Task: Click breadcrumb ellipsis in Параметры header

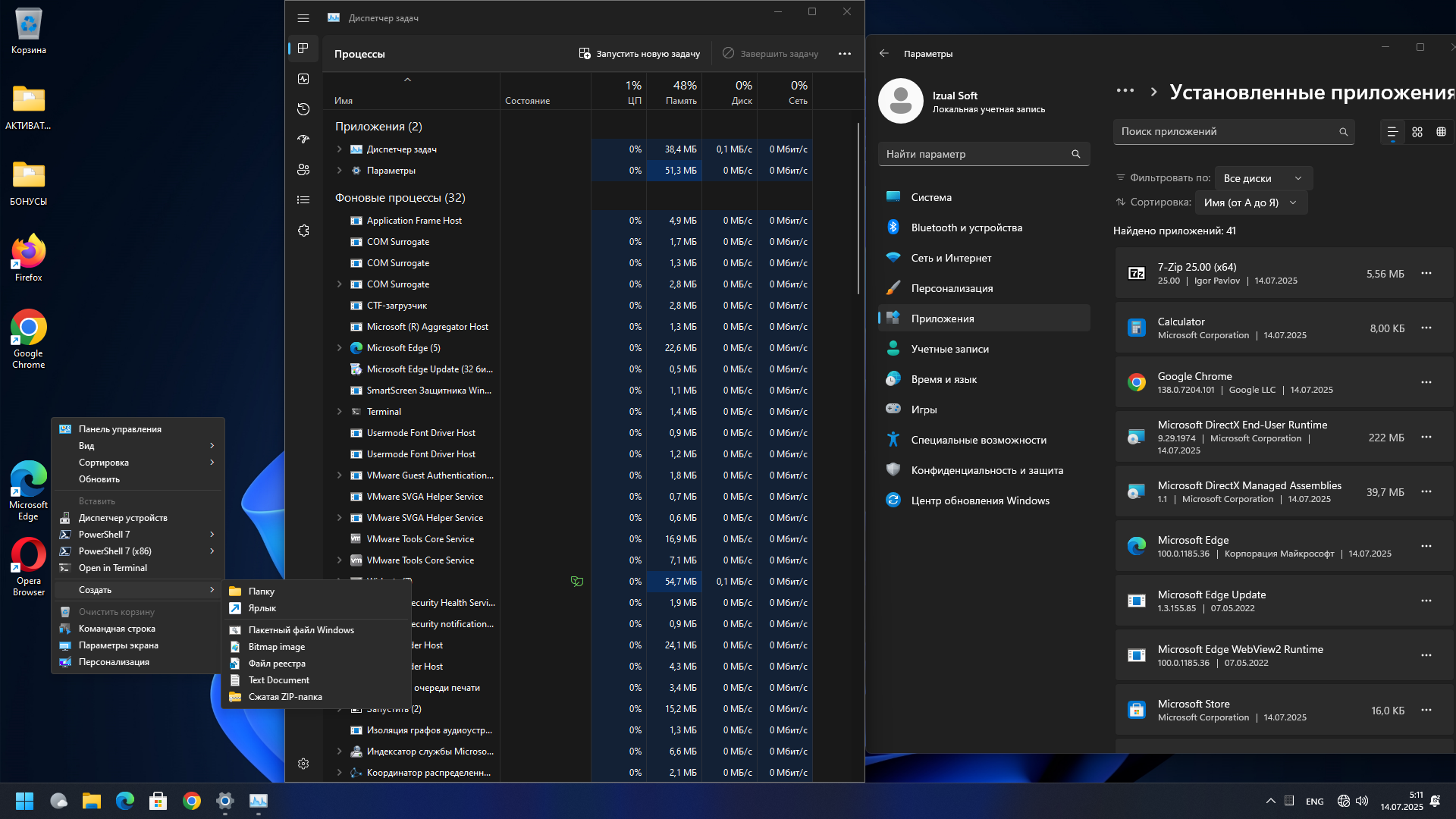Action: 1125,91
